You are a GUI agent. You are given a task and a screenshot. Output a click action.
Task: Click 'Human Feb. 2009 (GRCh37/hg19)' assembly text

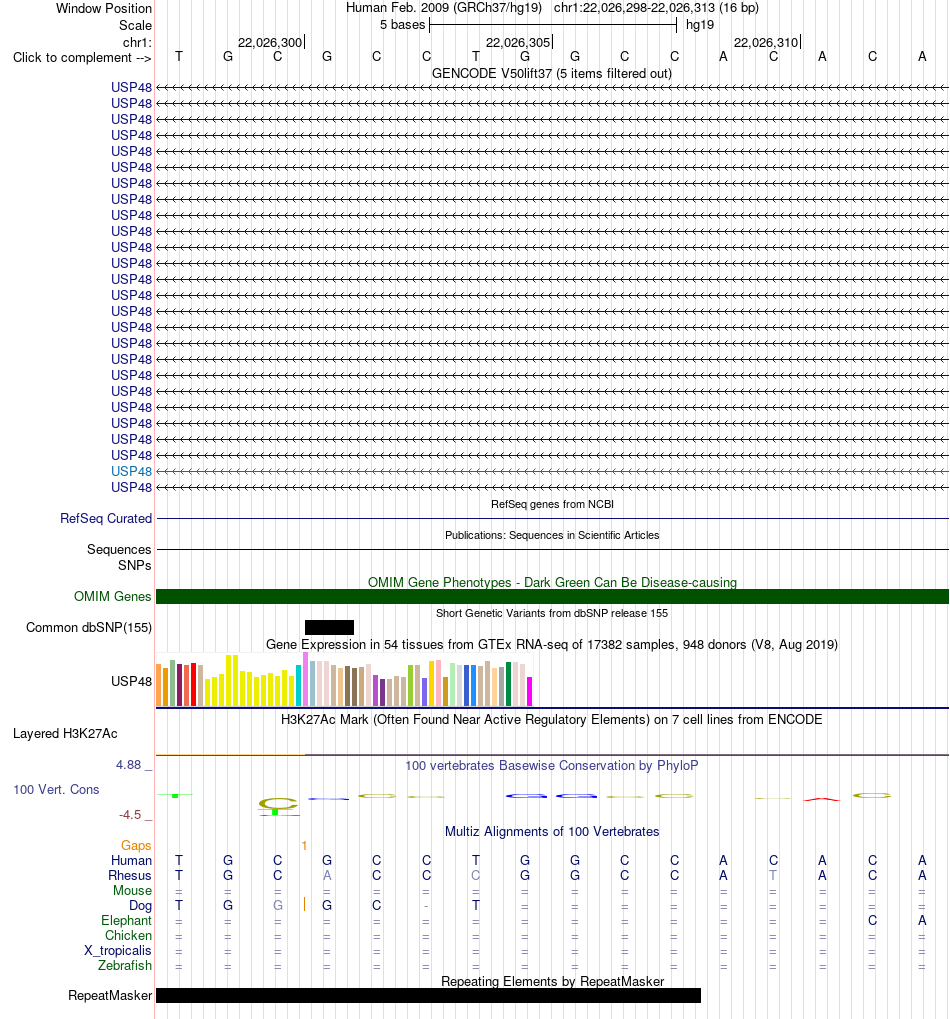[443, 8]
